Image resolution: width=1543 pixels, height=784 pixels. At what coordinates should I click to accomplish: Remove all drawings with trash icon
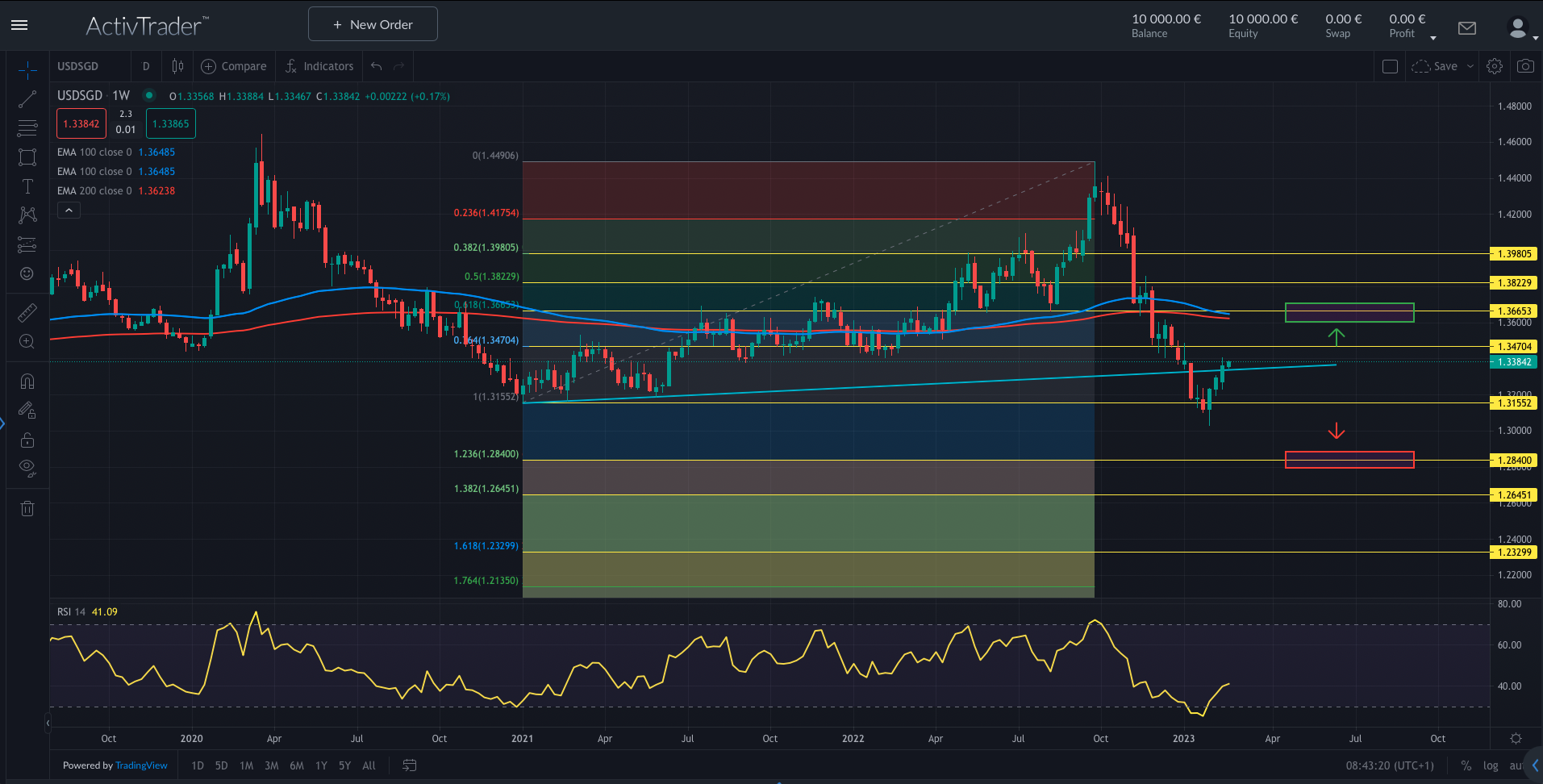click(27, 508)
